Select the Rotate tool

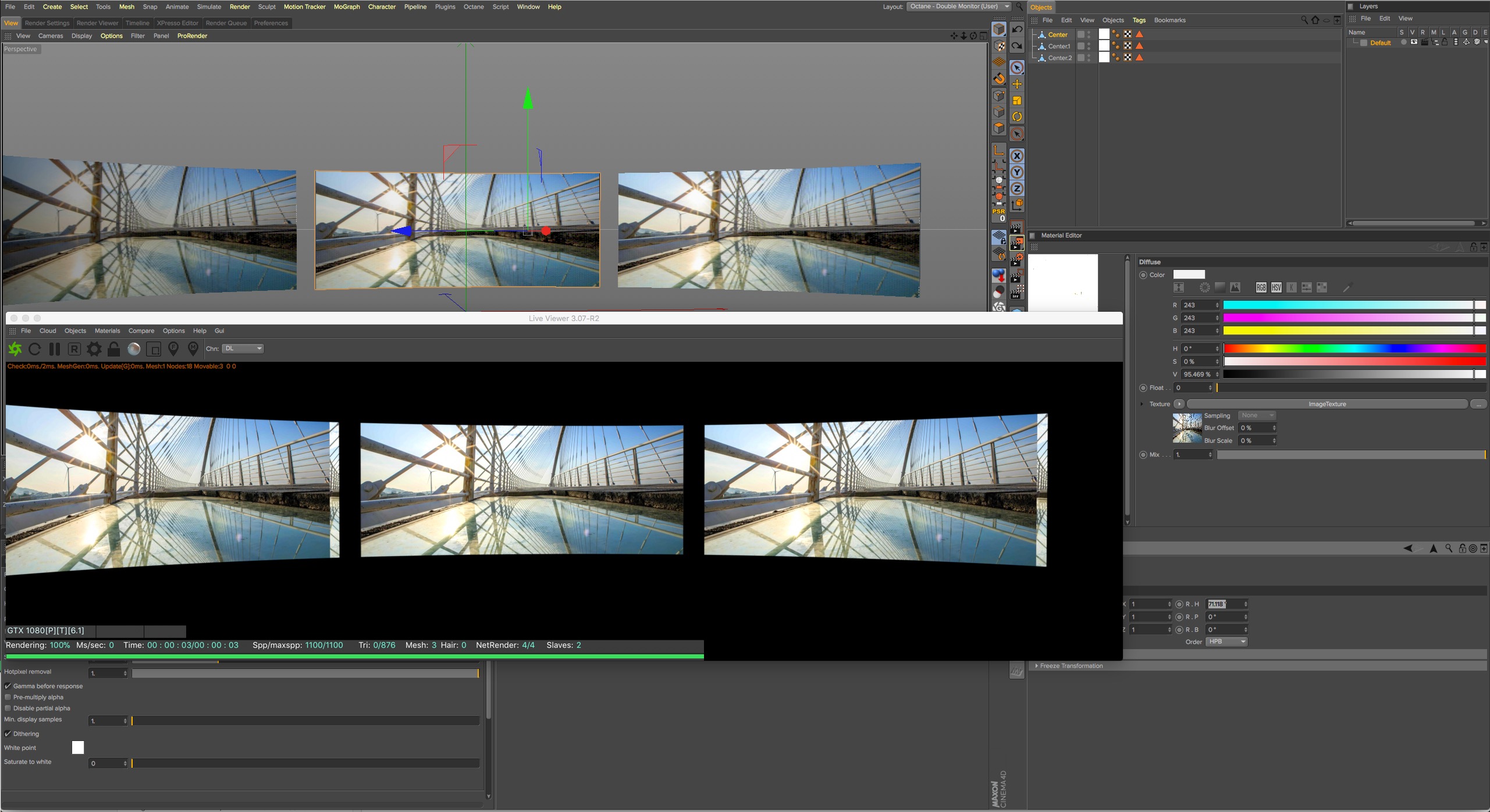coord(1017,117)
